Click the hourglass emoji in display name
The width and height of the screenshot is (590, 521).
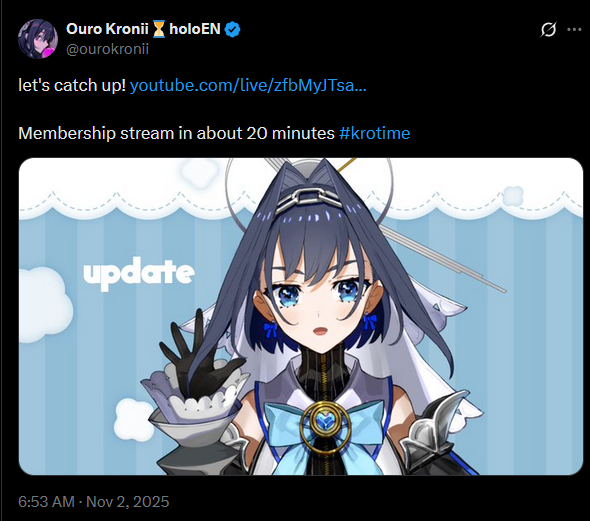[159, 29]
